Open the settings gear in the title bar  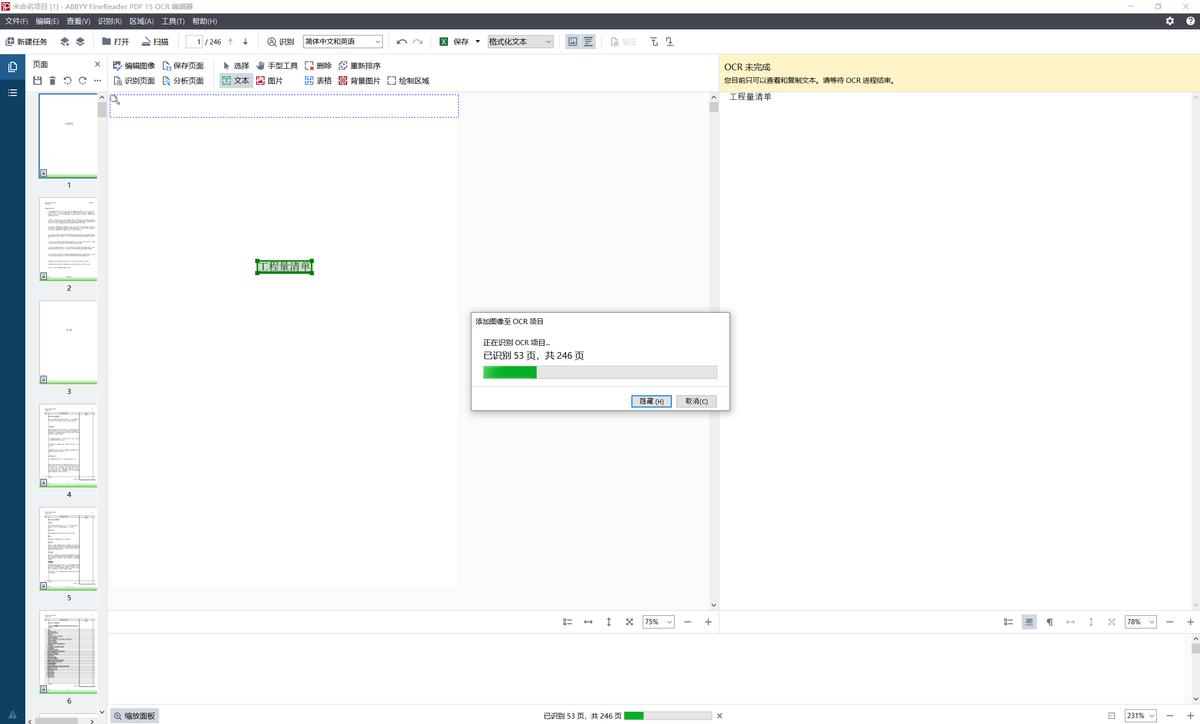tap(1170, 21)
